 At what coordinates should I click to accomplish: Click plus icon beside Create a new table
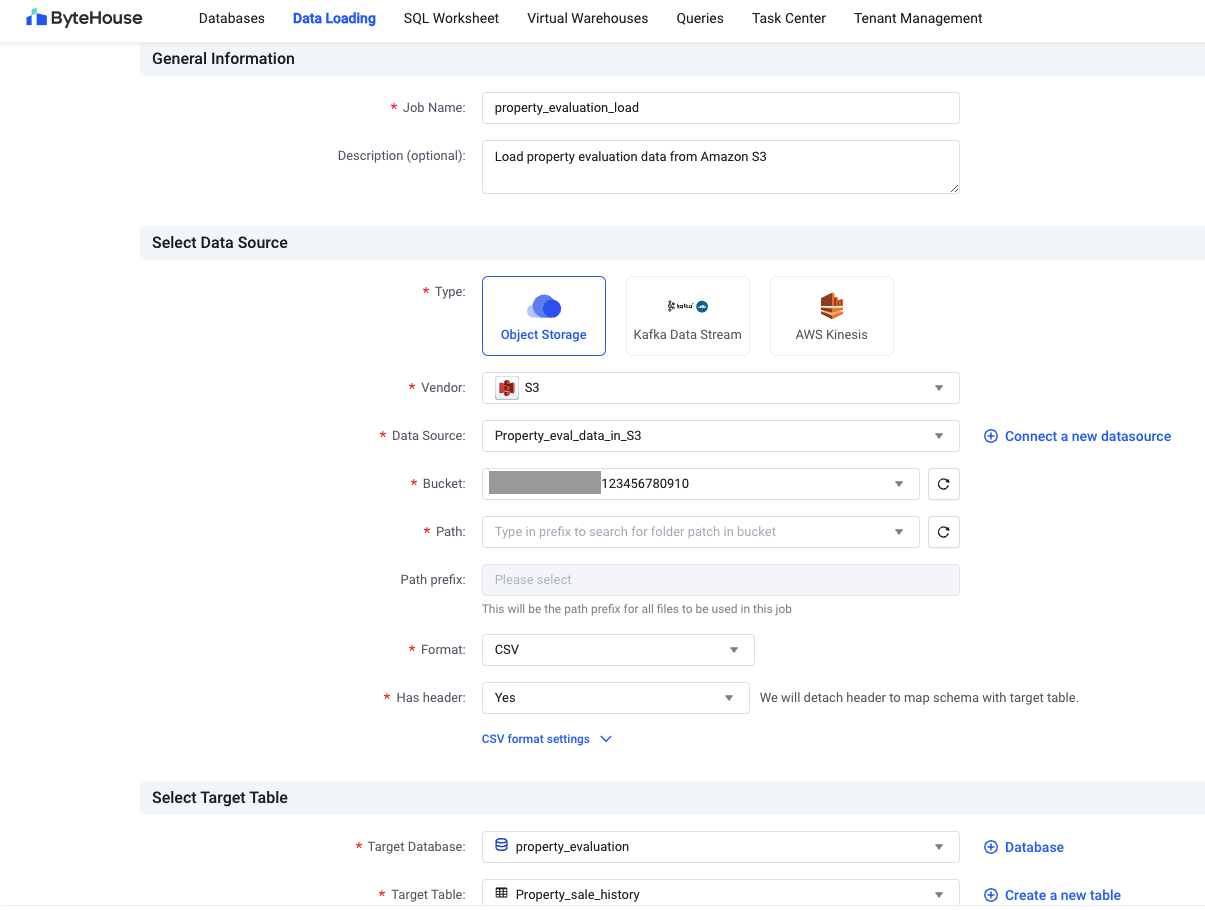(991, 895)
